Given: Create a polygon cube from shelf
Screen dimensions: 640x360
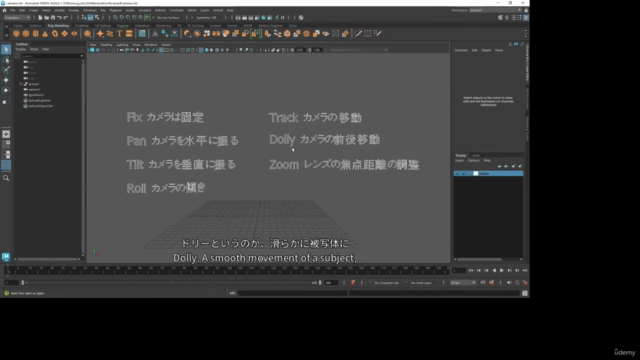Looking at the screenshot, I should point(26,33).
